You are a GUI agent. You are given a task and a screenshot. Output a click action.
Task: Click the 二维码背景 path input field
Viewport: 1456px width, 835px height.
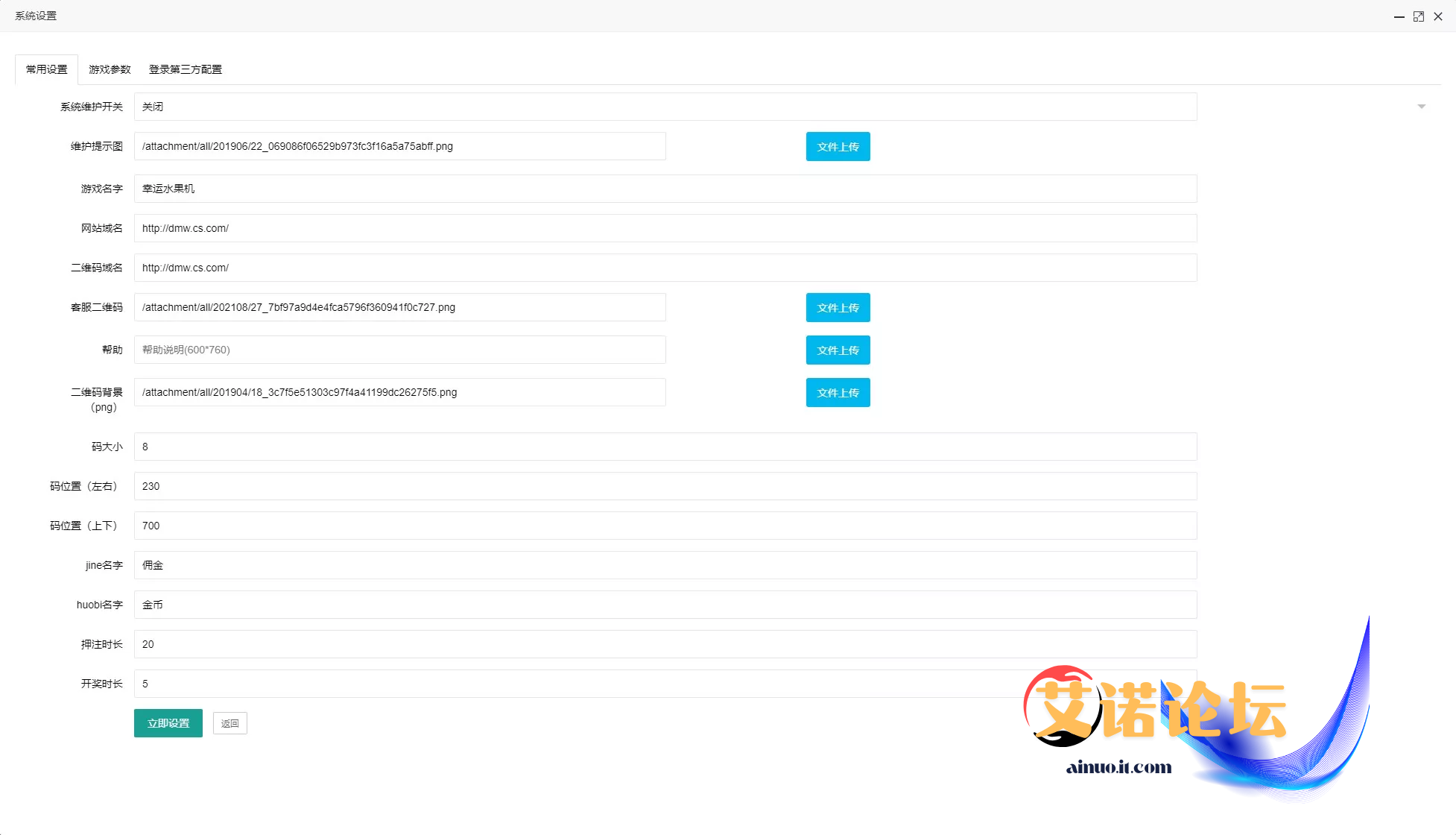tap(400, 392)
